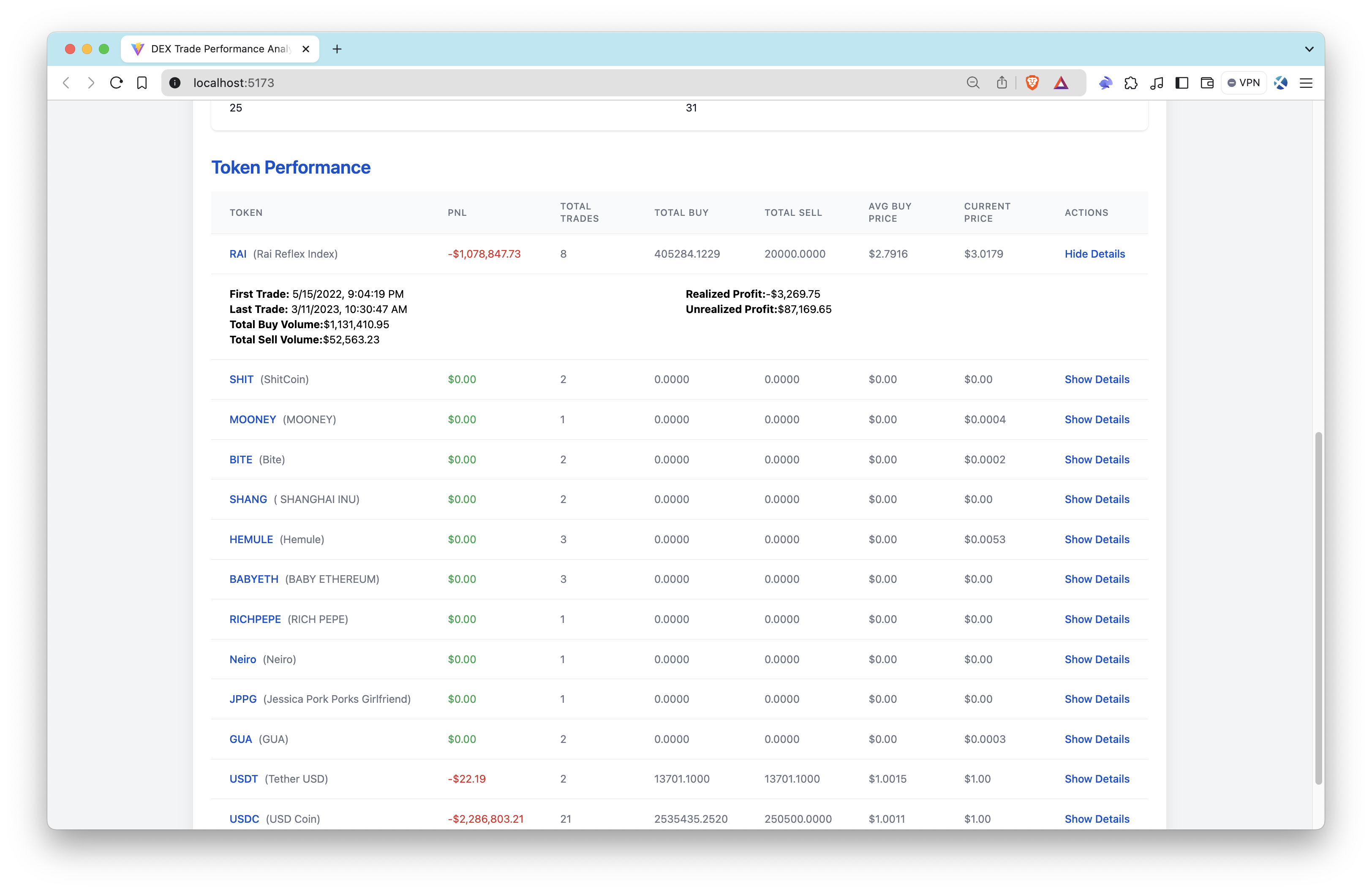Viewport: 1372px width, 892px height.
Task: Open the music note playlist icon
Action: tap(1157, 83)
